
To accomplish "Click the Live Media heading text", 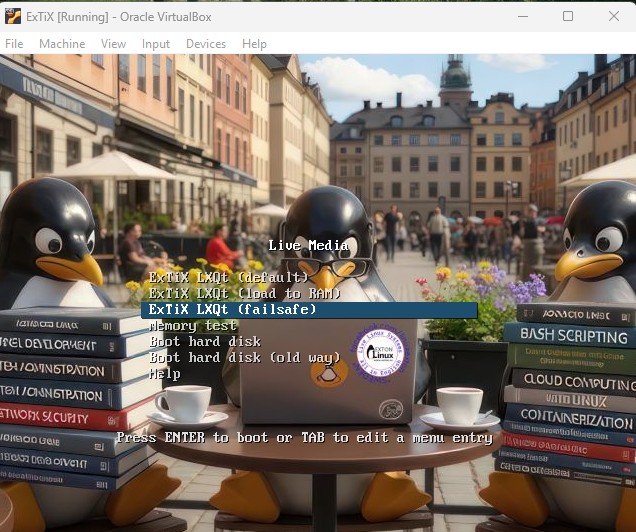I will click(308, 245).
